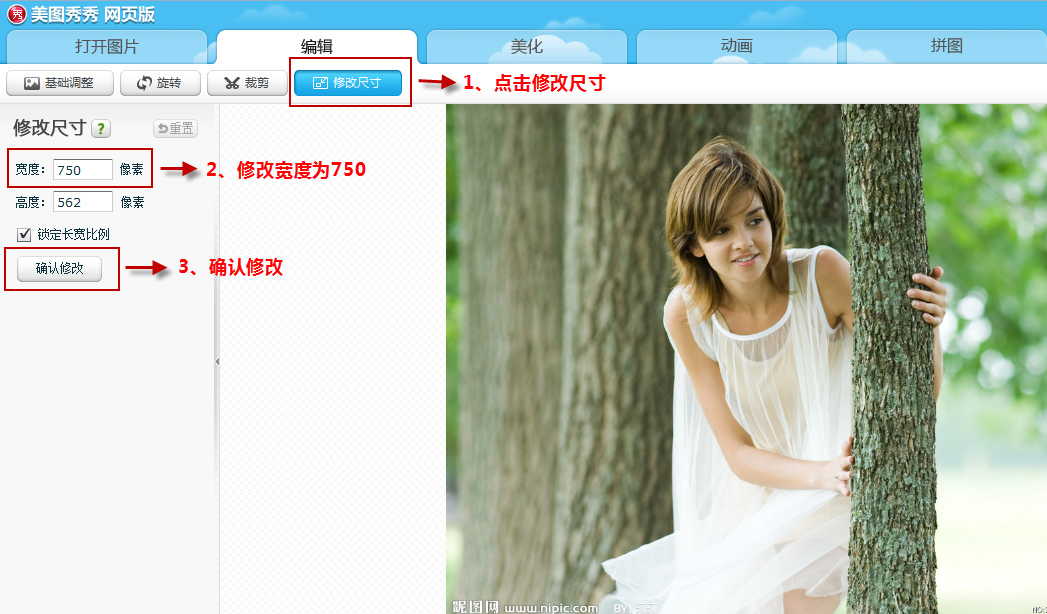Reset size with the 重置 button
This screenshot has height=614, width=1047.
point(176,128)
